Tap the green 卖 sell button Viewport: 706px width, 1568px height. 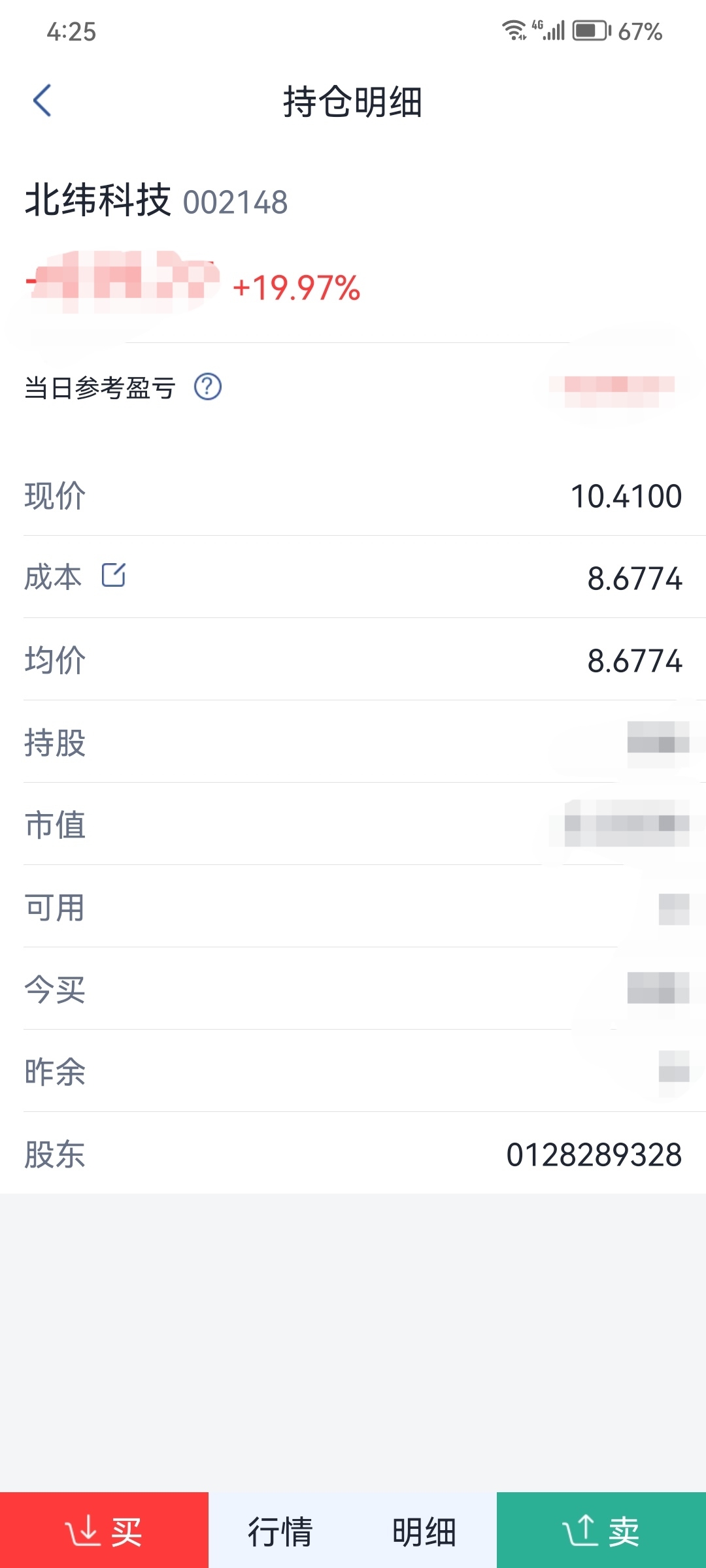(x=601, y=1530)
